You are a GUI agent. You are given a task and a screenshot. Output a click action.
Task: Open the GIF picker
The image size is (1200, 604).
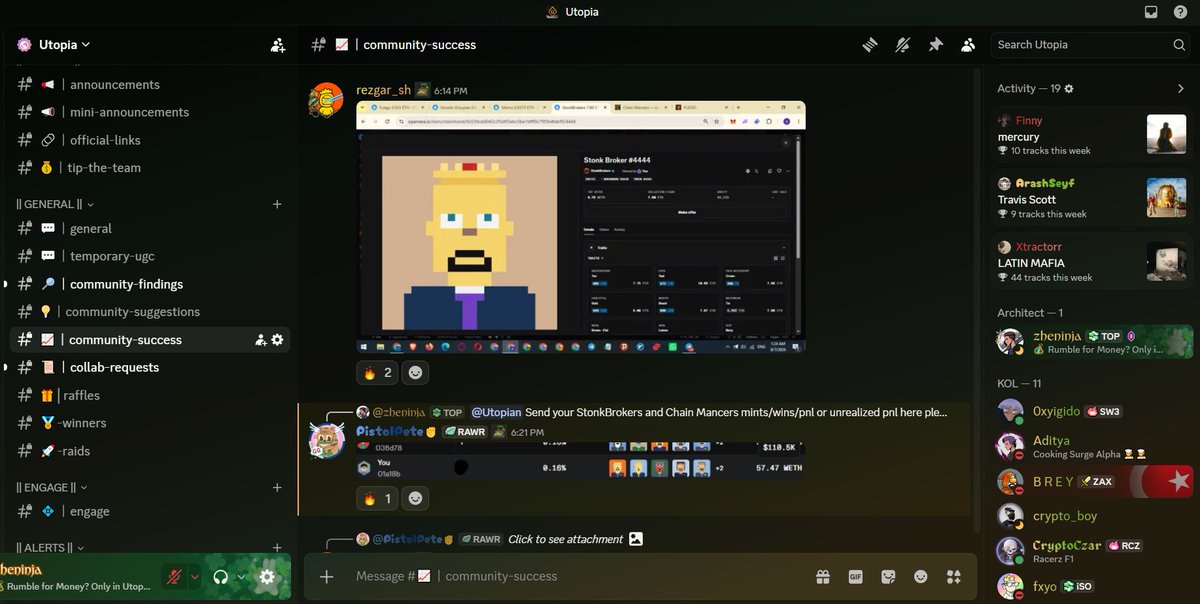point(855,577)
